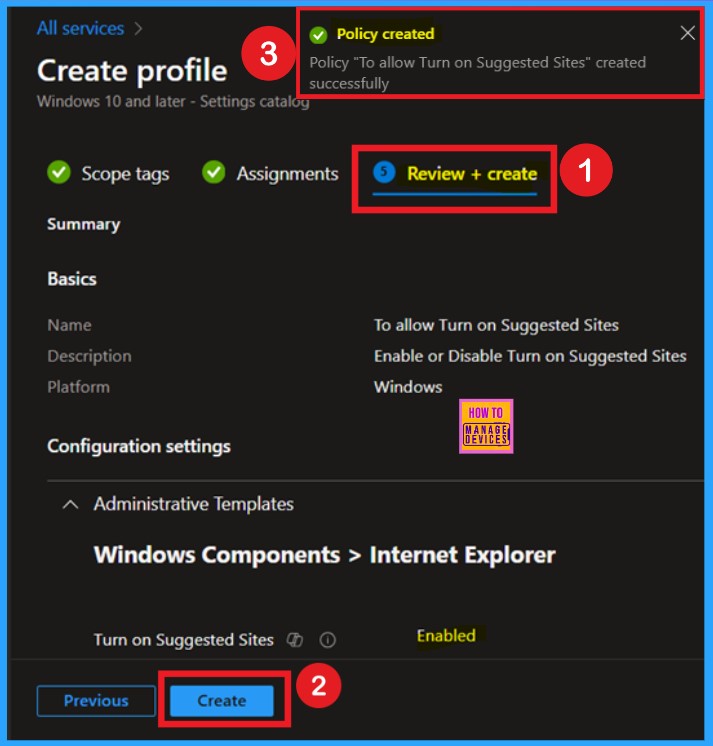This screenshot has height=746, width=713.
Task: Click the Summary heading
Action: [x=84, y=225]
